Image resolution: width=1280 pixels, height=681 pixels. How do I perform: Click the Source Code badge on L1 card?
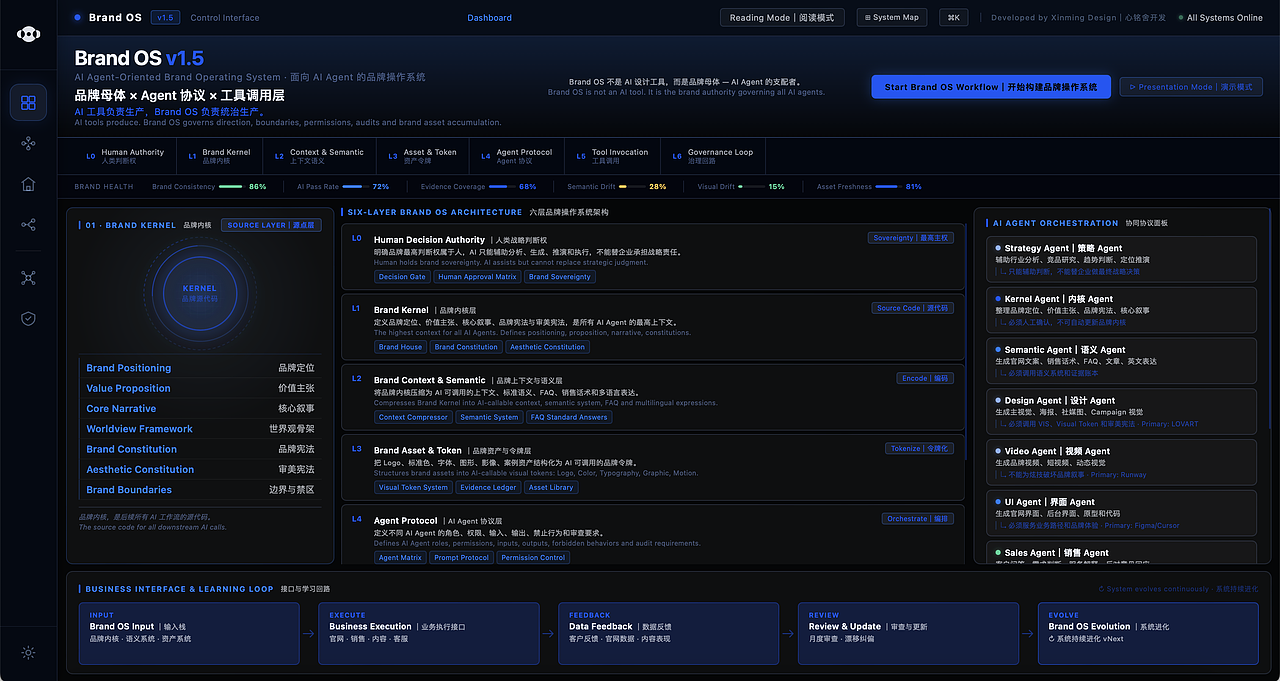[x=912, y=308]
